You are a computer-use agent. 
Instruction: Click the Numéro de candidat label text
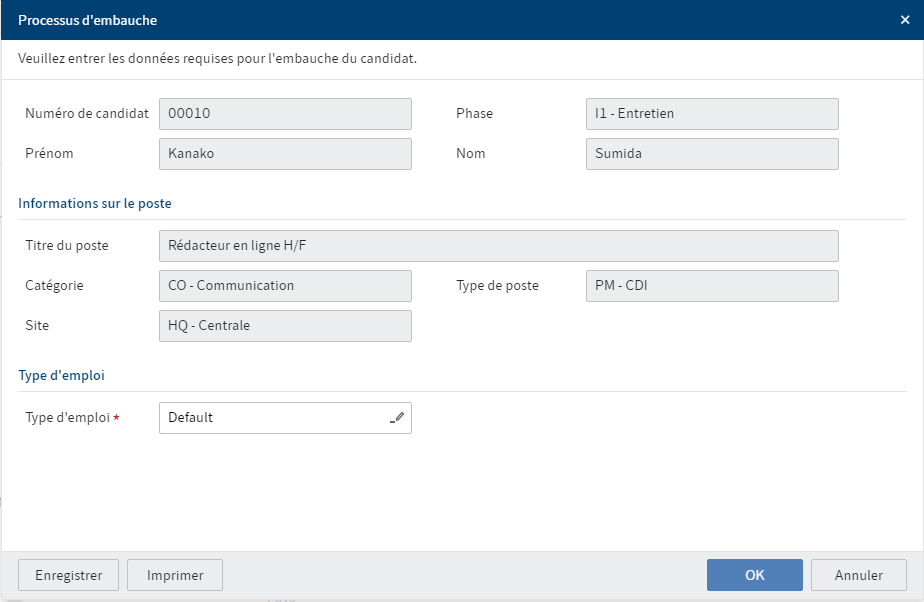87,114
